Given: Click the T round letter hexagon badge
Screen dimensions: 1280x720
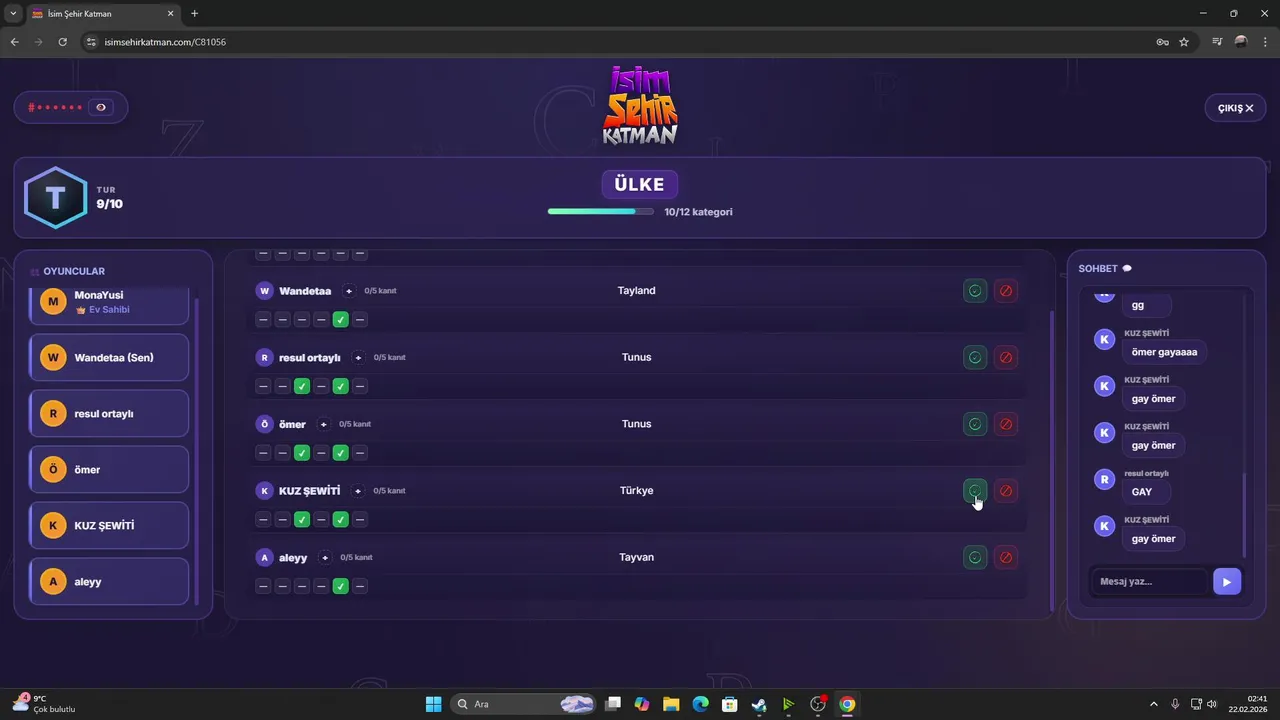Looking at the screenshot, I should coord(55,198).
